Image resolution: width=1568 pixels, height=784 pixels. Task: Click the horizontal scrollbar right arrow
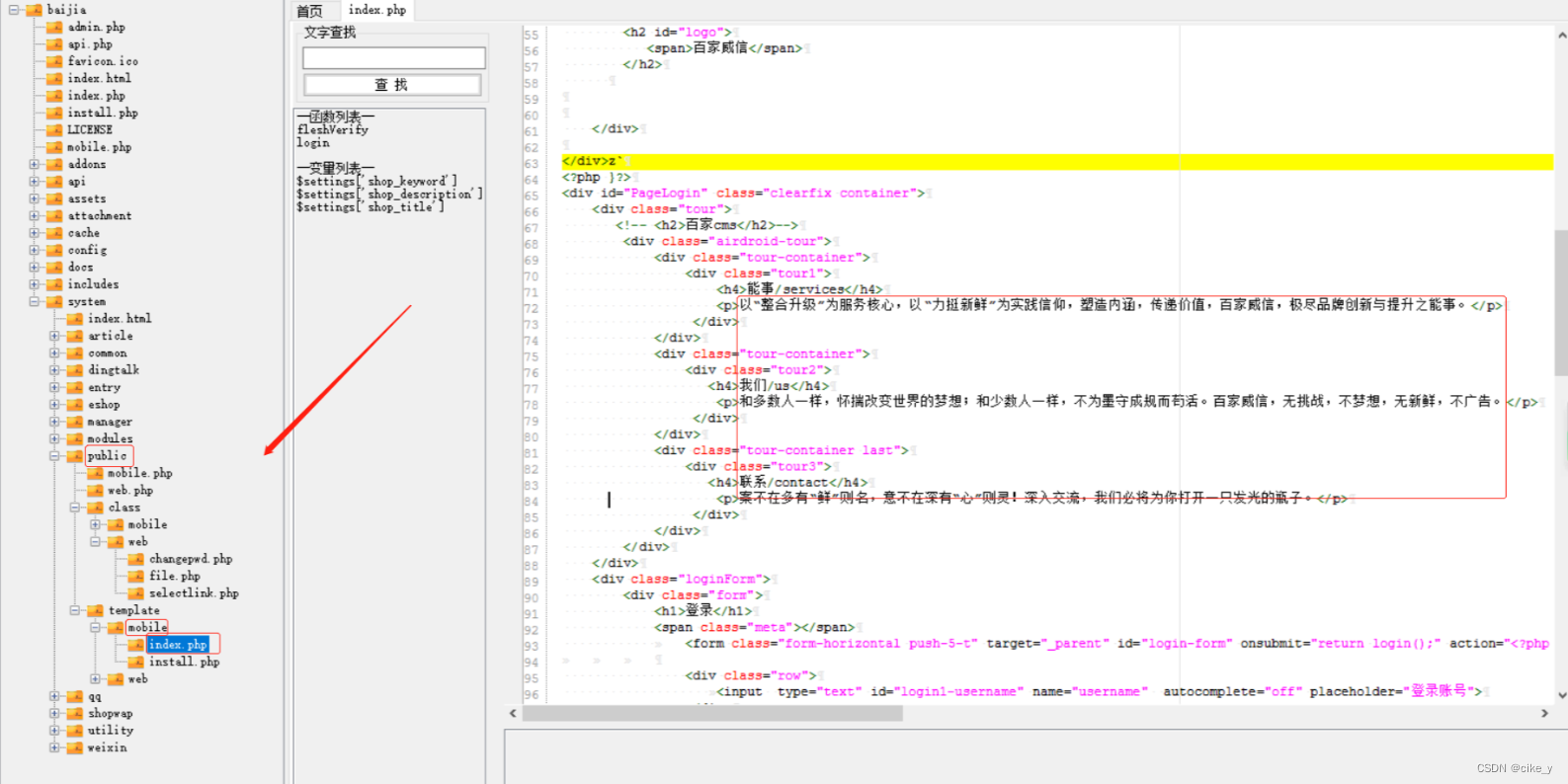[x=1545, y=713]
